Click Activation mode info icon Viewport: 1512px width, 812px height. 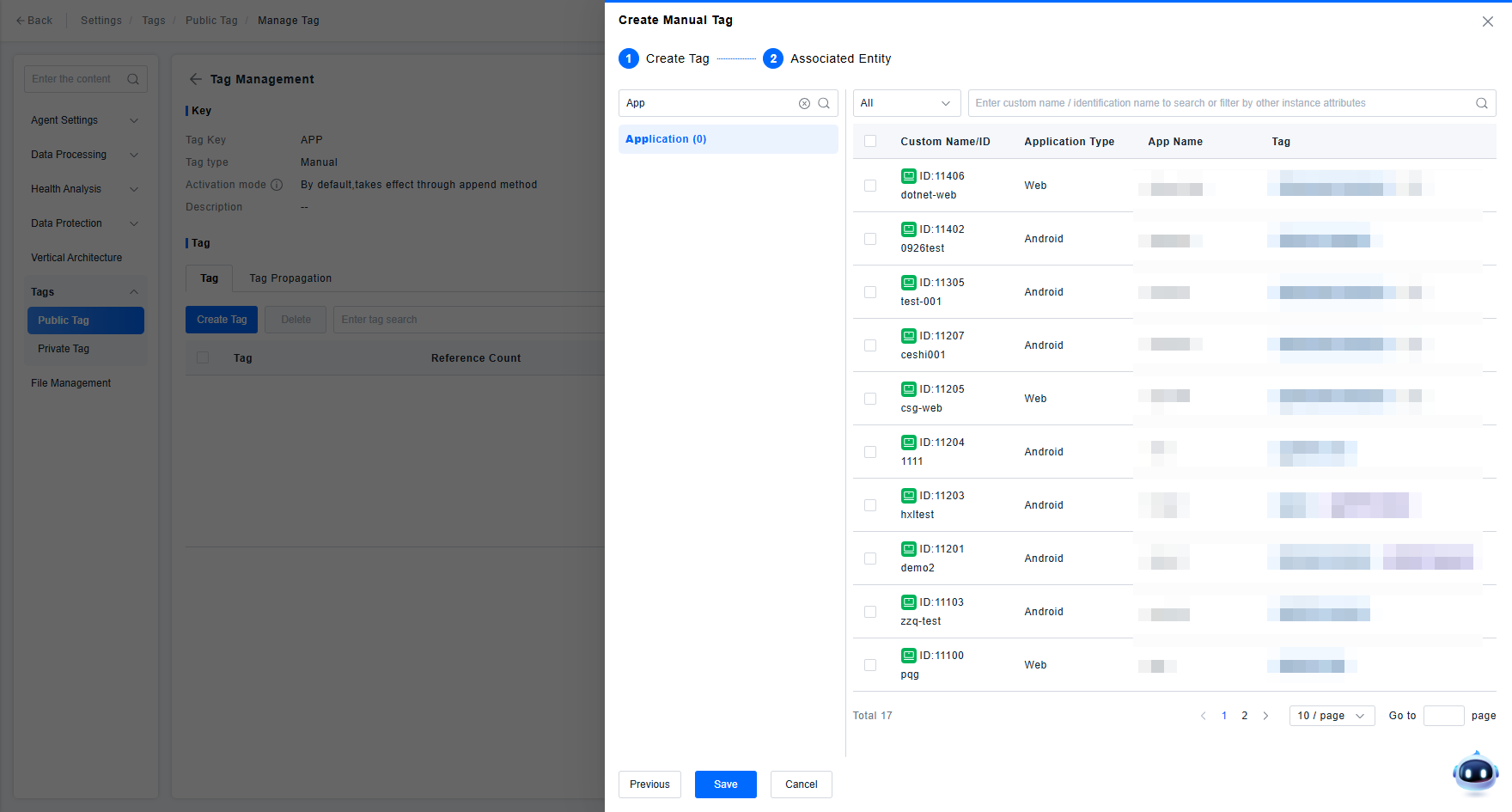[277, 185]
